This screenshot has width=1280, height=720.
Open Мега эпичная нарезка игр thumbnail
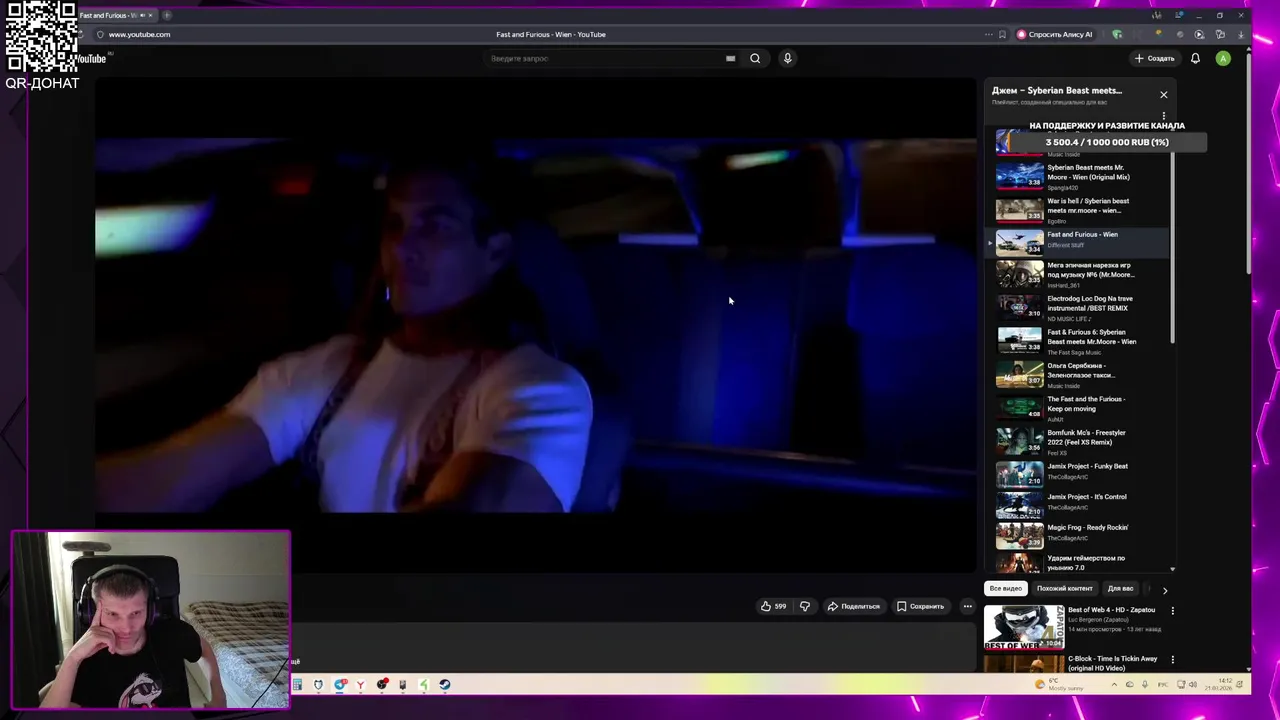pyautogui.click(x=1019, y=274)
